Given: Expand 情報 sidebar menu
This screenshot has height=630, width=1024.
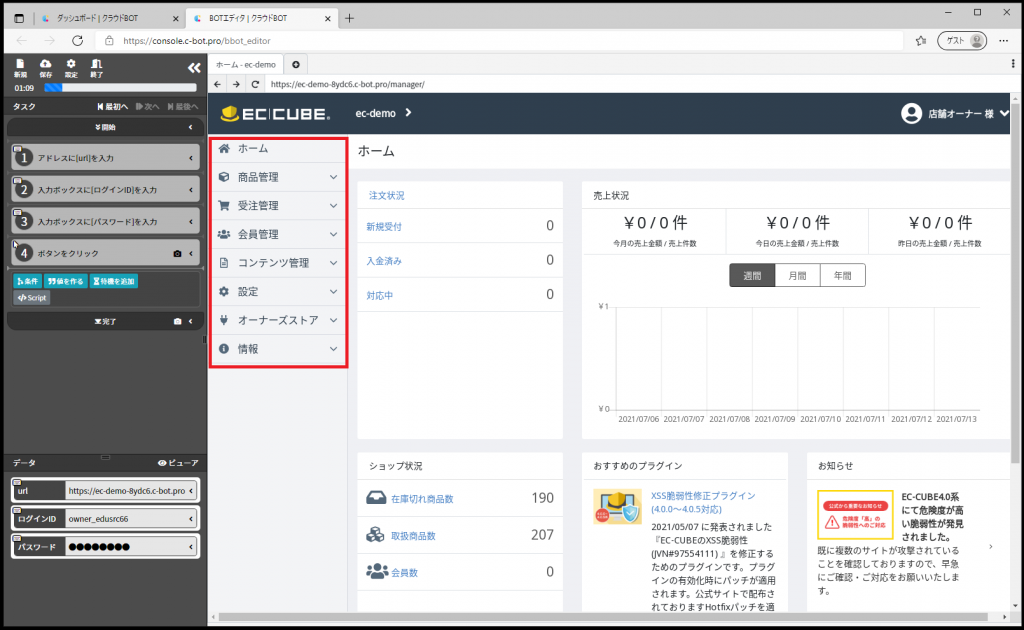Looking at the screenshot, I should click(x=279, y=349).
